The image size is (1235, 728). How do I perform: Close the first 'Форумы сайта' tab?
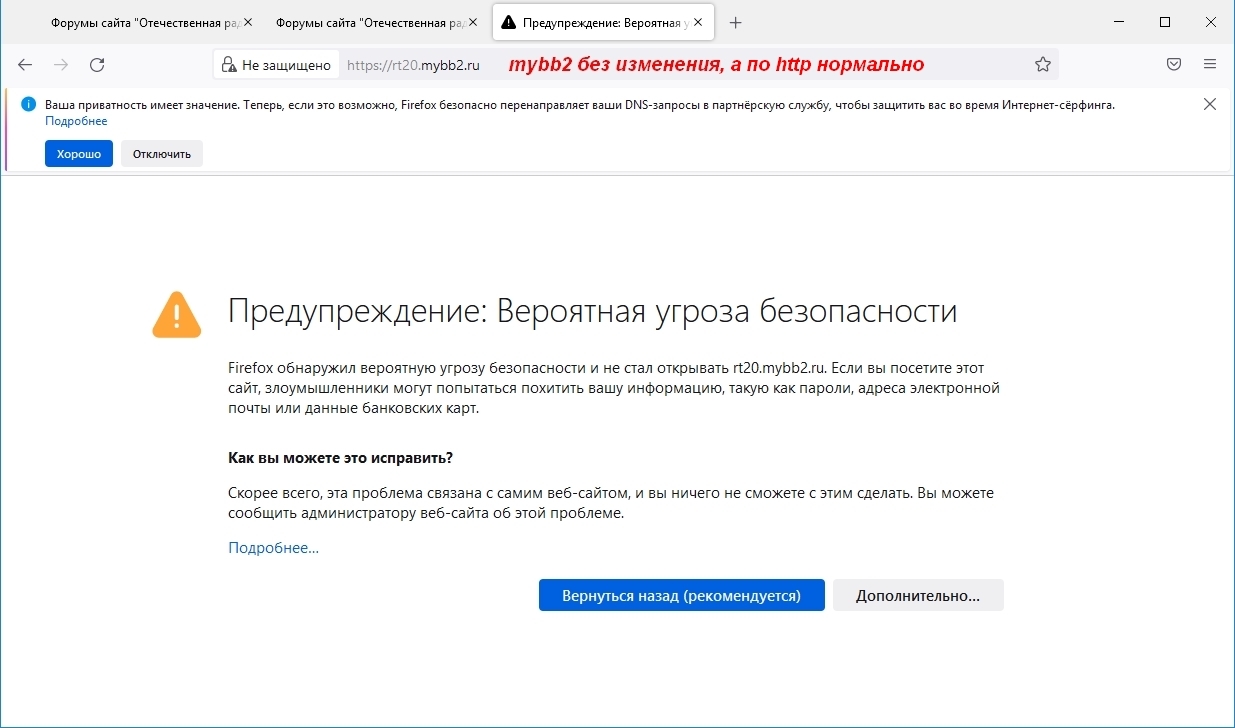248,22
